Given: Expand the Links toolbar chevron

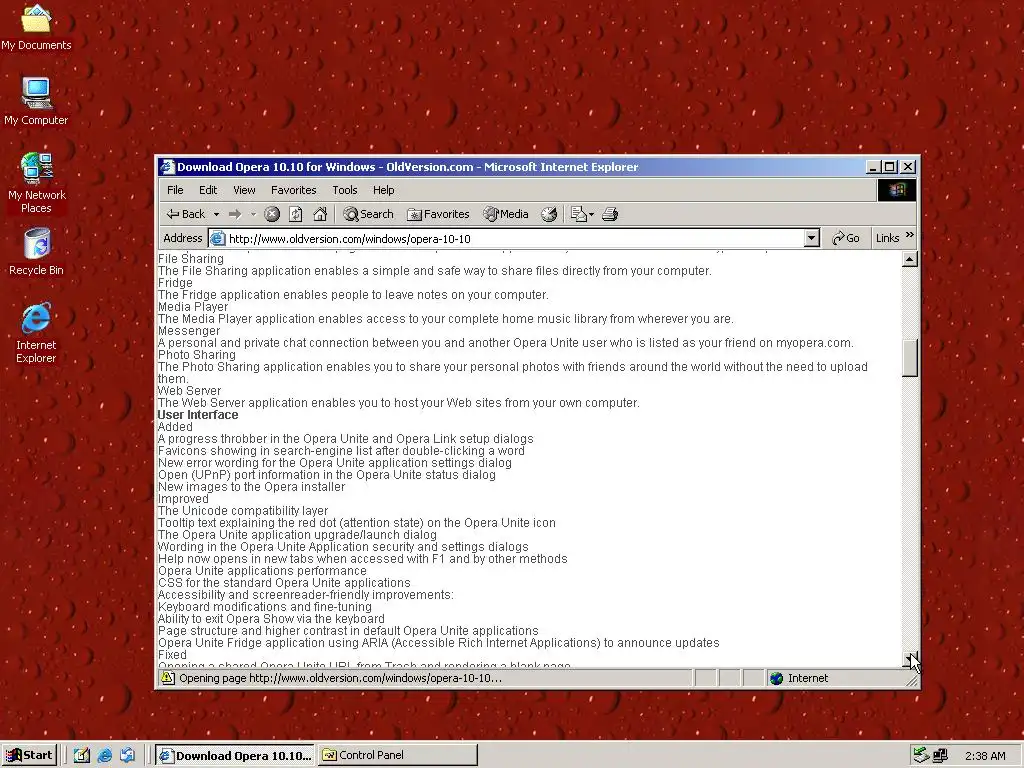Looking at the screenshot, I should coord(910,235).
